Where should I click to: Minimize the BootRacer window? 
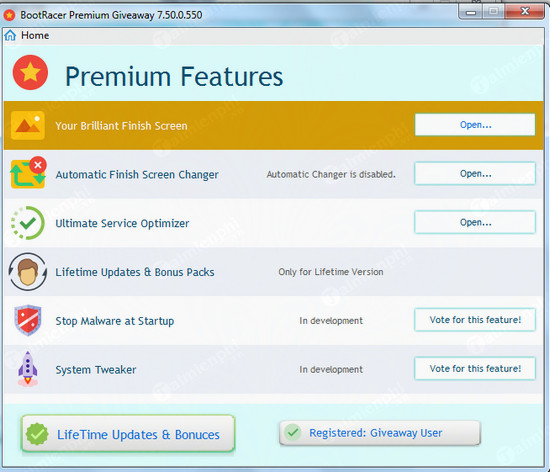(471, 12)
